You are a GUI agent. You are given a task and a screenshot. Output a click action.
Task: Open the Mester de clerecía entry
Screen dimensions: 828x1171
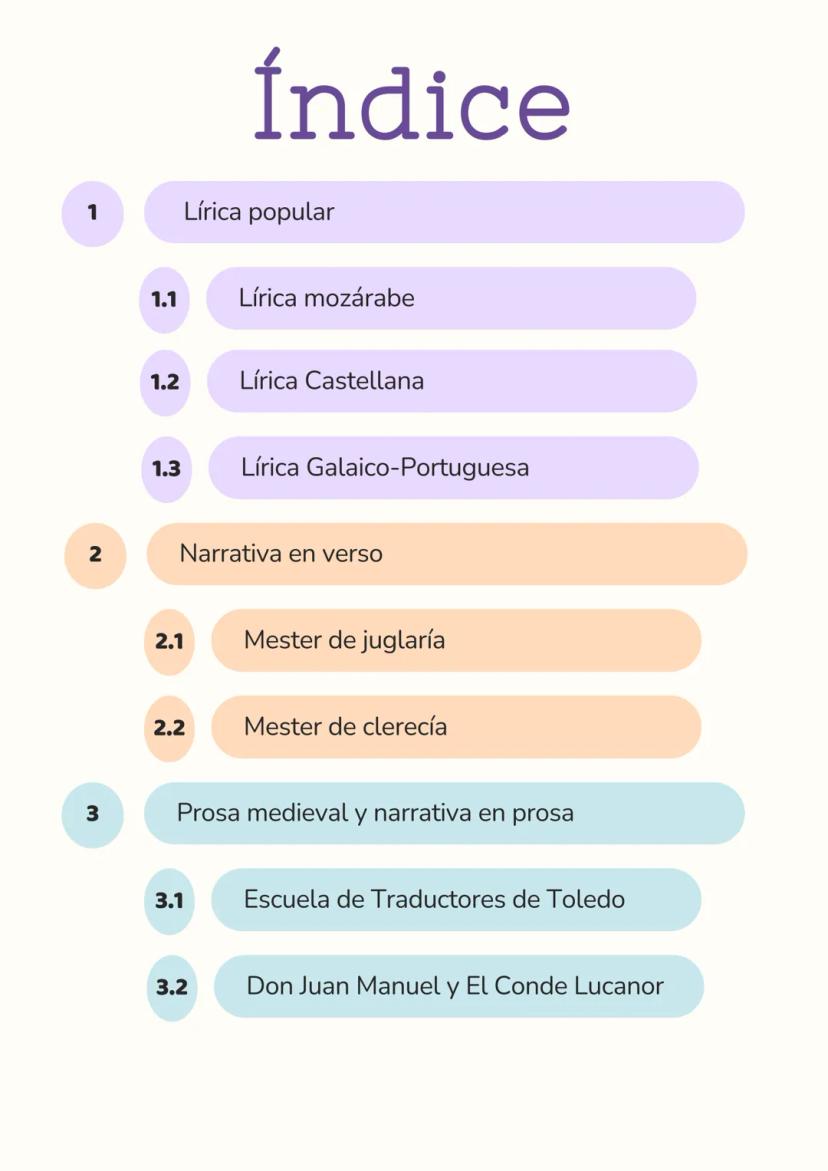[x=456, y=727]
